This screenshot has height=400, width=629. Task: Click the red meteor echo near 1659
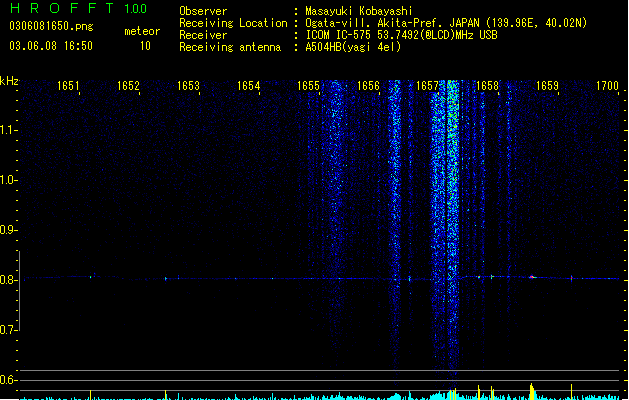click(532, 277)
